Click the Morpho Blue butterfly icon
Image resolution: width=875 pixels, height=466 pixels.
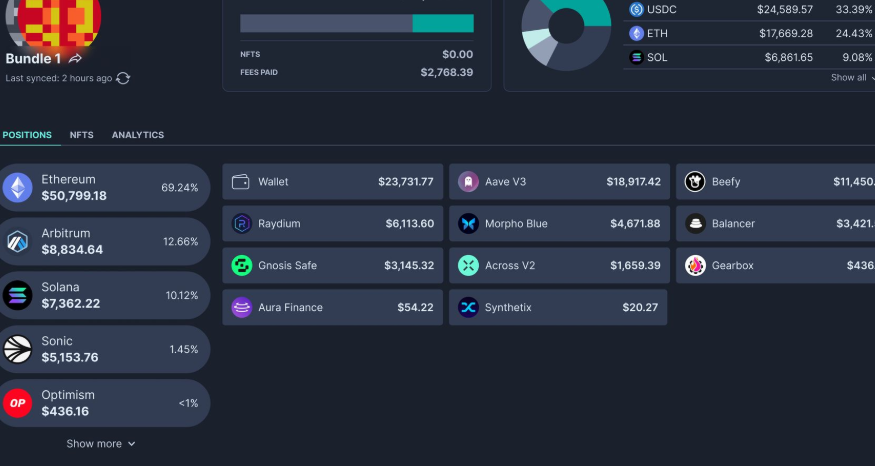468,224
